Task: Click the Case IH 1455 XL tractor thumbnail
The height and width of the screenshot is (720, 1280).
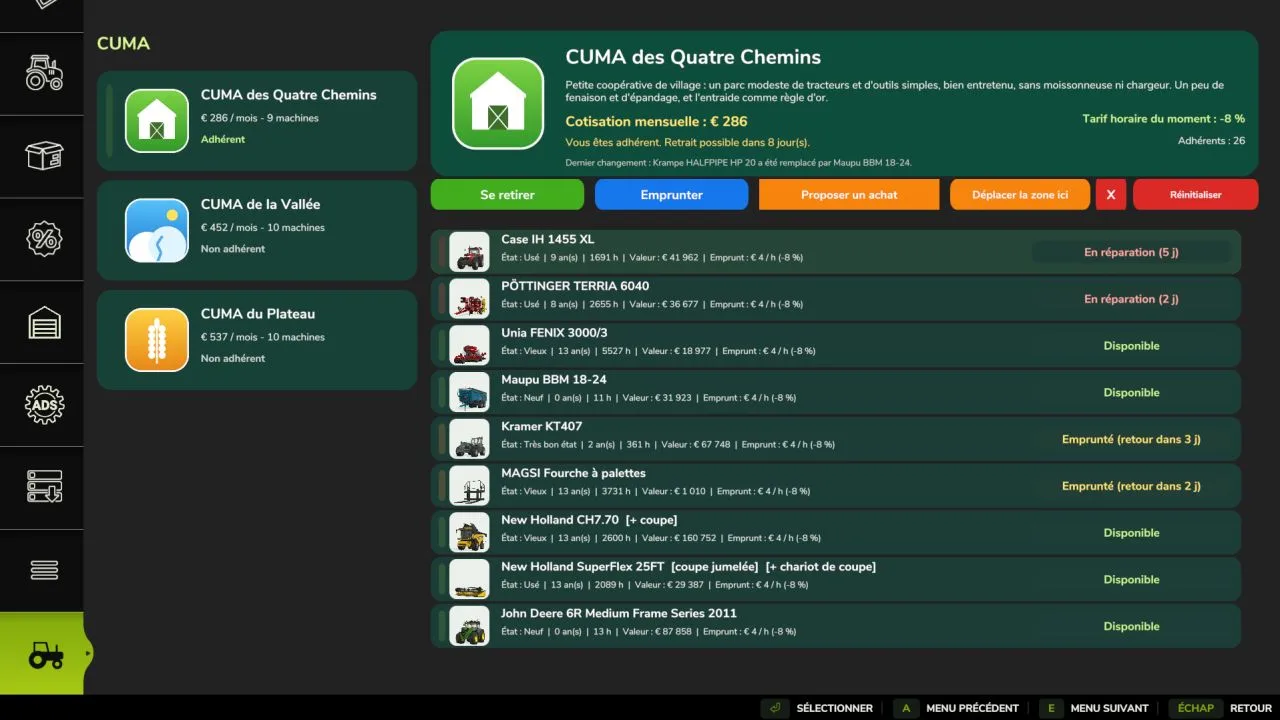Action: (x=469, y=252)
